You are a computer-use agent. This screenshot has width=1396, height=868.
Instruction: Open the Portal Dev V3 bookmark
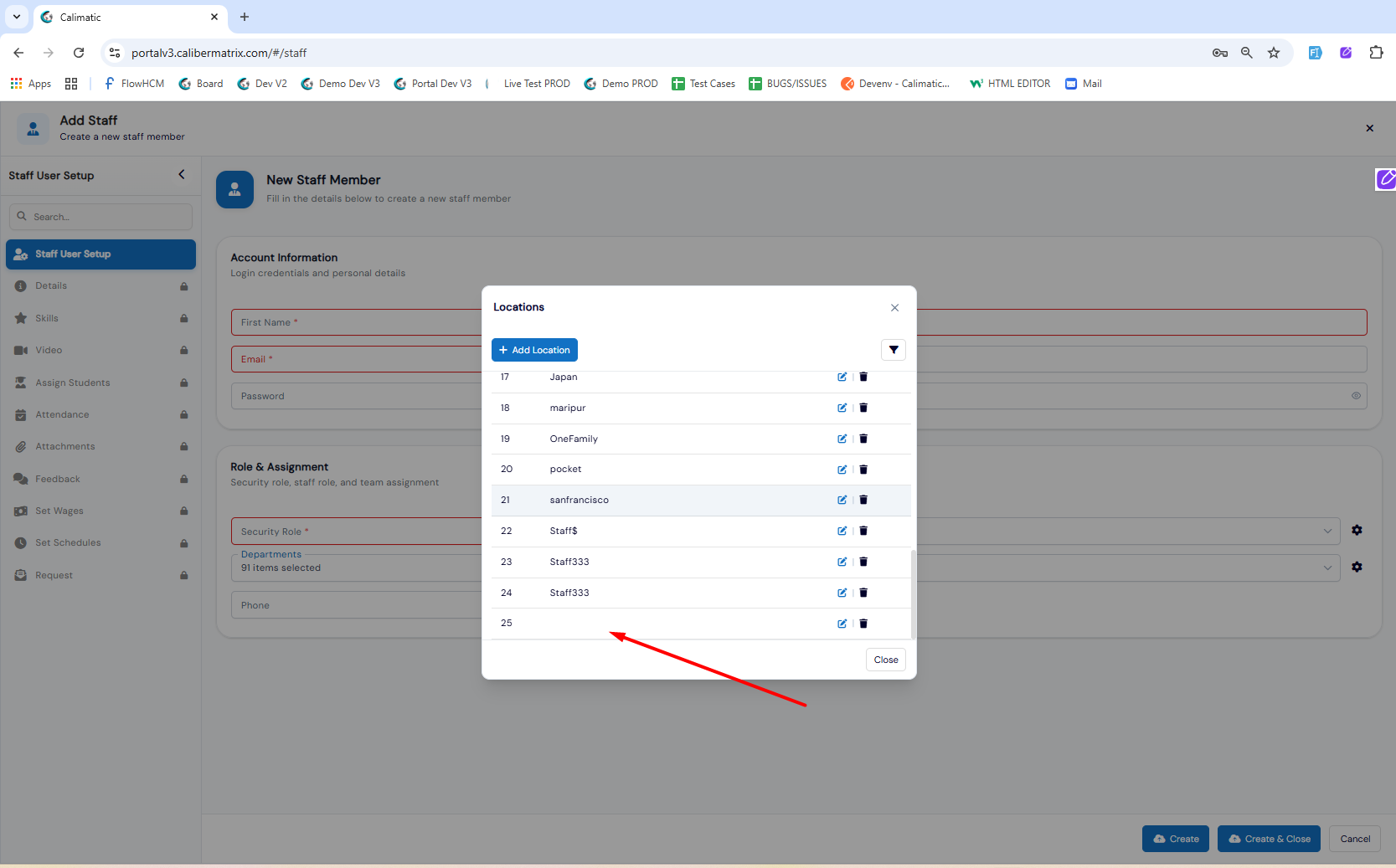(x=433, y=84)
